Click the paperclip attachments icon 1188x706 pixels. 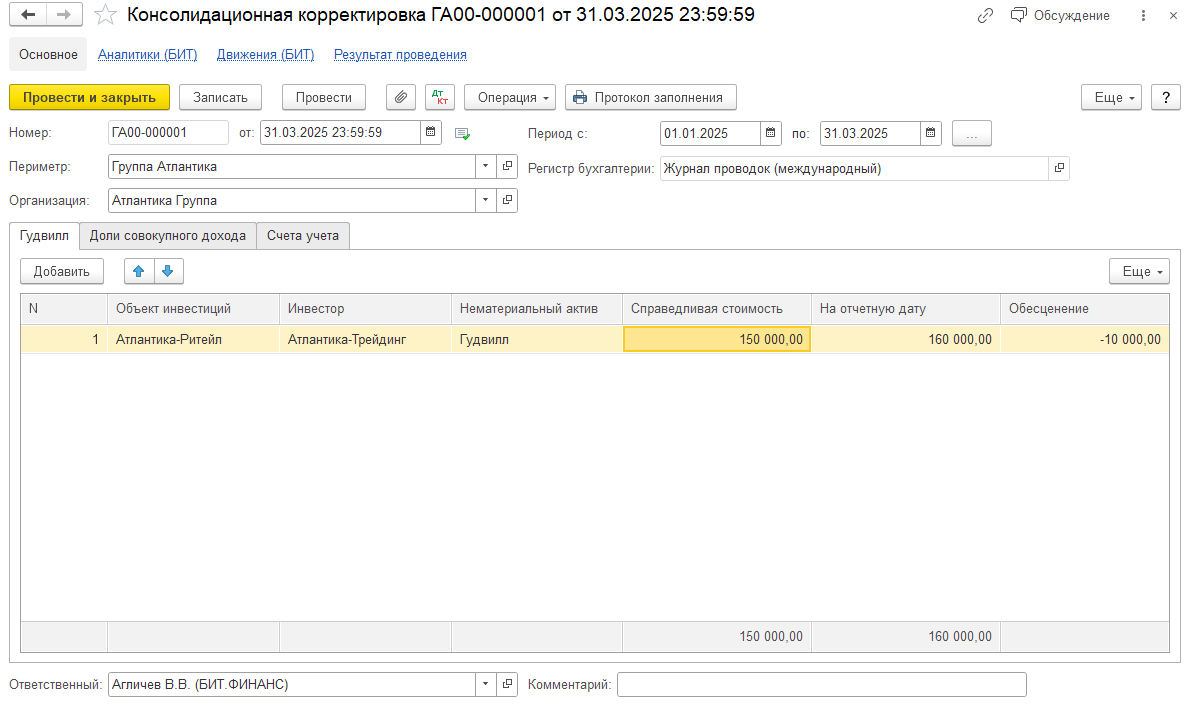coord(401,97)
